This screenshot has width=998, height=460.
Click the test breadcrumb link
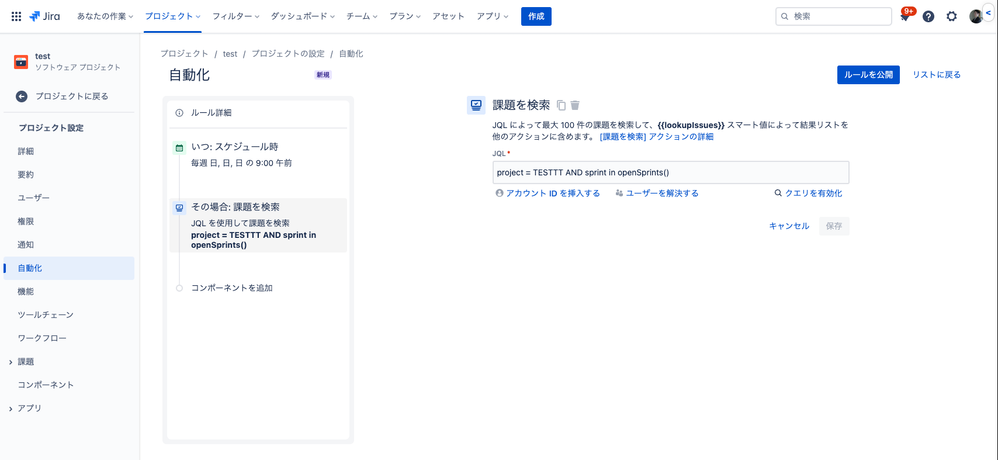(x=230, y=54)
